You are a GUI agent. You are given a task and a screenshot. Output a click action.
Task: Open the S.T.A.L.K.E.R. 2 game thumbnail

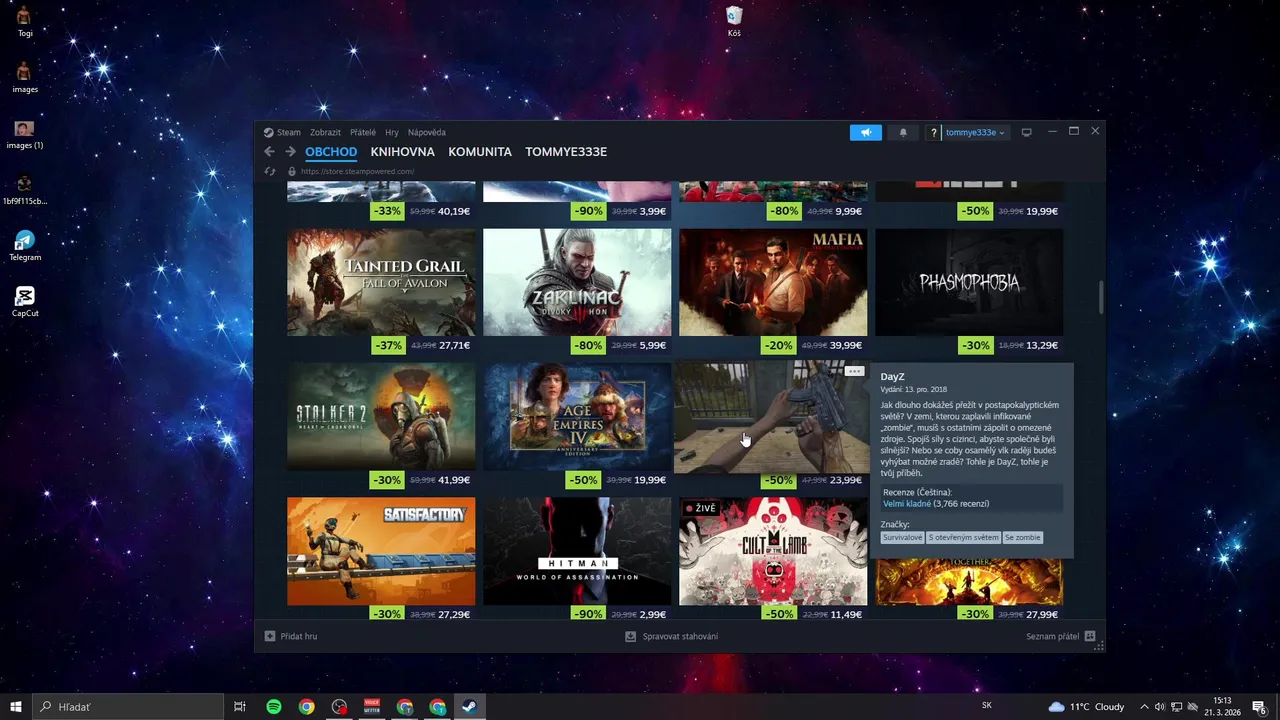[381, 417]
